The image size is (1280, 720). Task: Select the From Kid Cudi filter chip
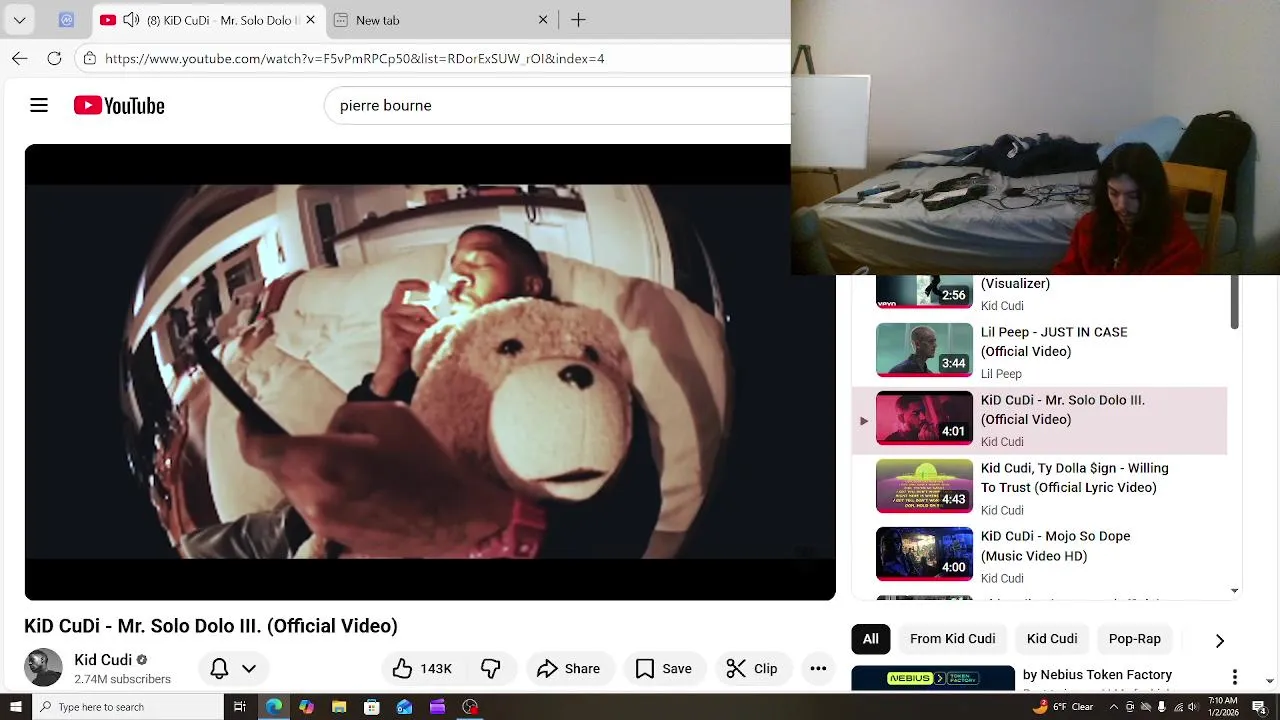pyautogui.click(x=952, y=639)
